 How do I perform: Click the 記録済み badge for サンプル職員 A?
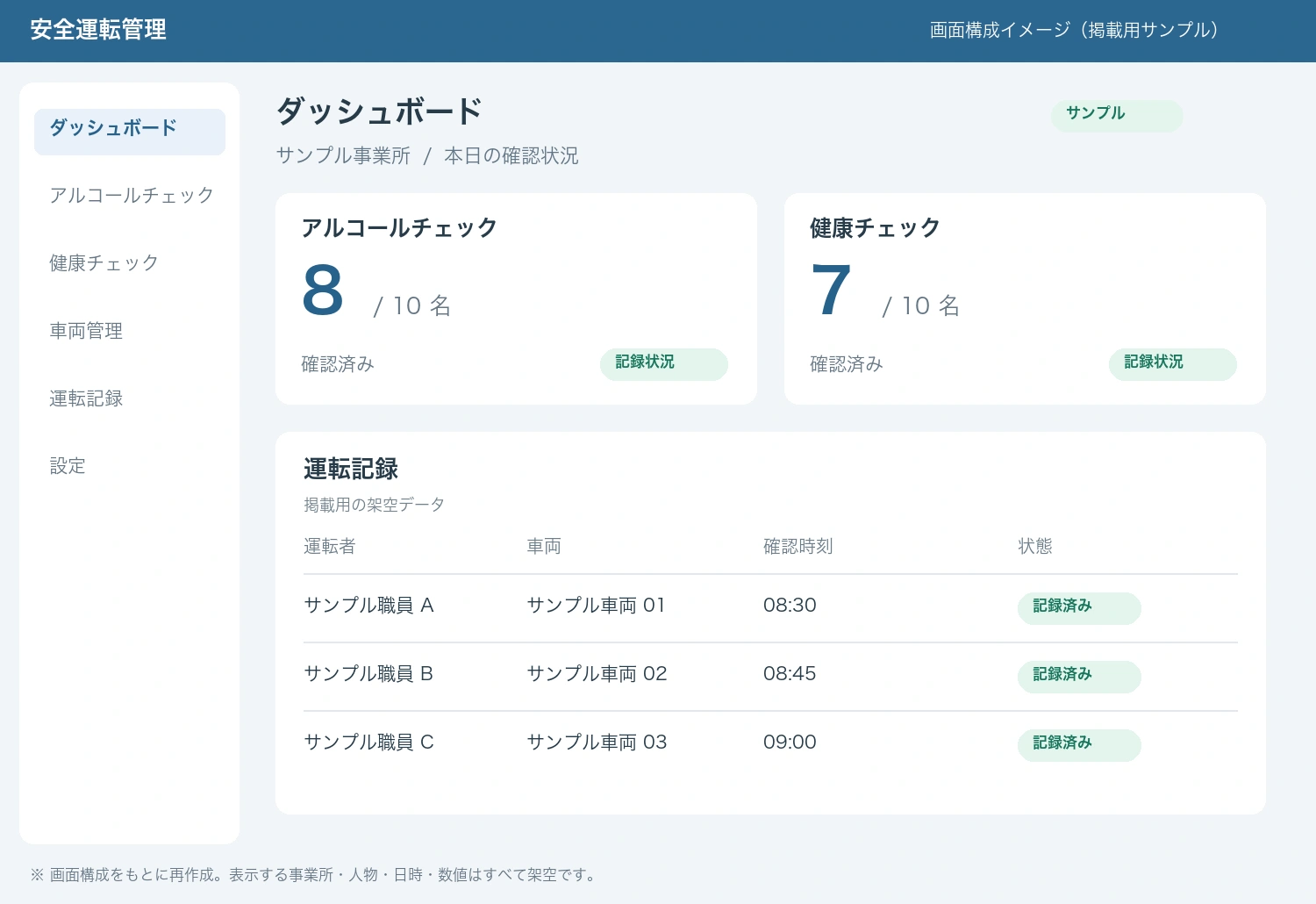click(x=1079, y=608)
